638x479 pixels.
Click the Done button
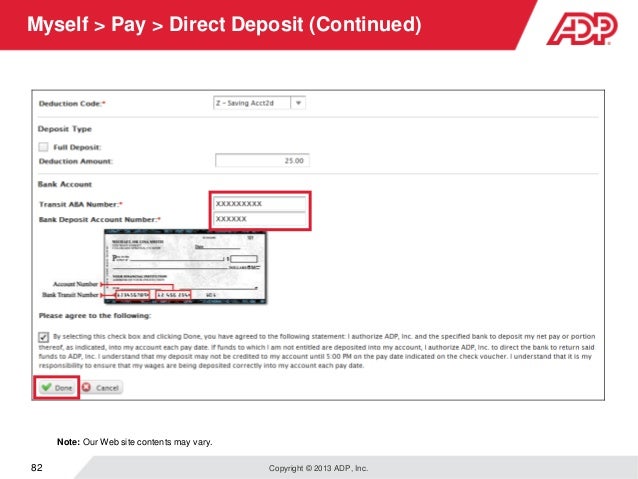(57, 387)
